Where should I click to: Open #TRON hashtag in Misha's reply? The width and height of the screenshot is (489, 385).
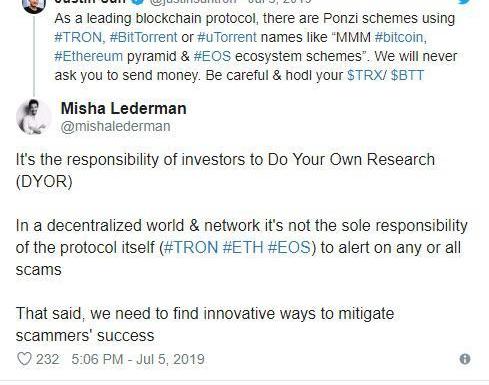tap(191, 247)
